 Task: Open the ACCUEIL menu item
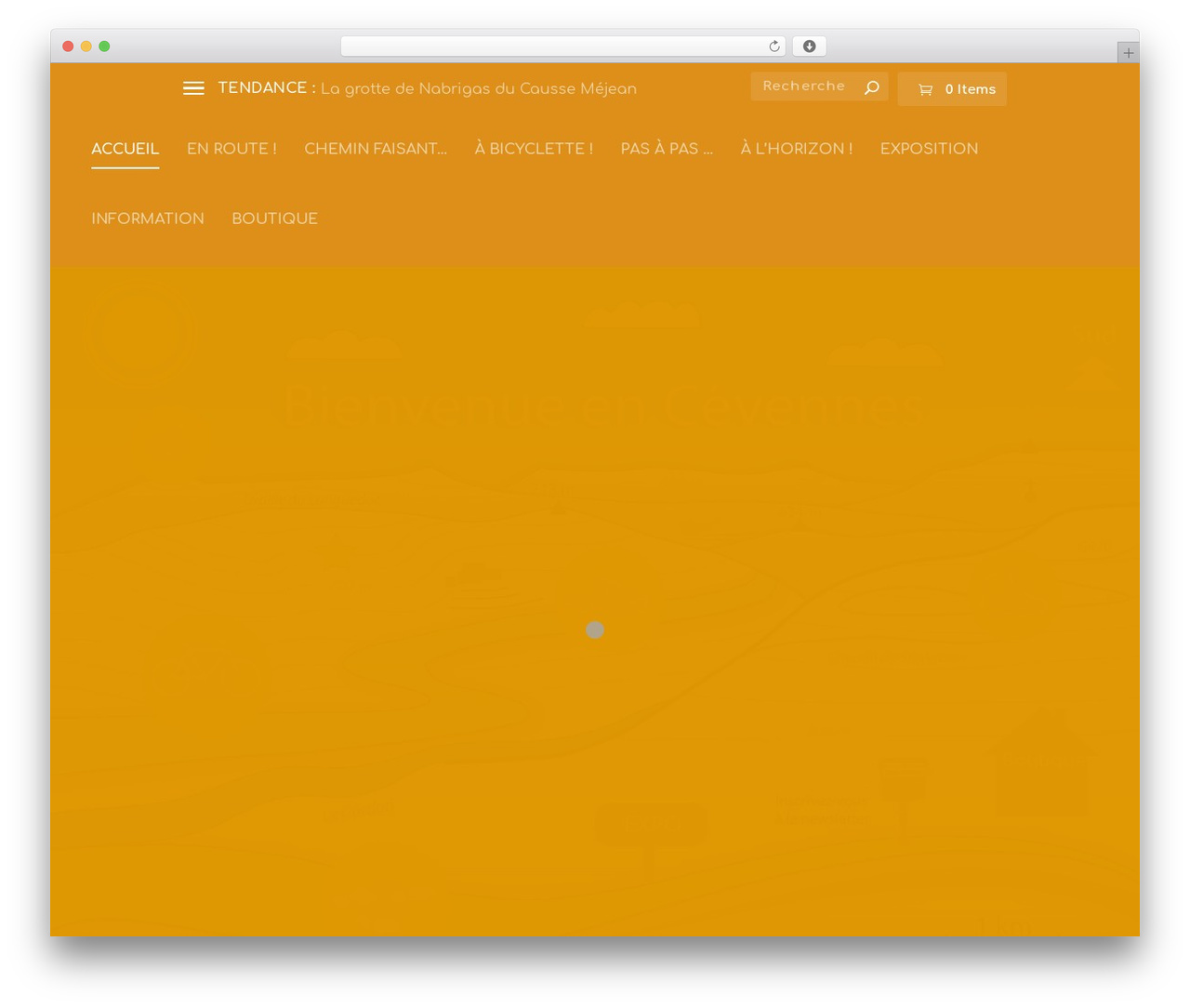pyautogui.click(x=126, y=149)
